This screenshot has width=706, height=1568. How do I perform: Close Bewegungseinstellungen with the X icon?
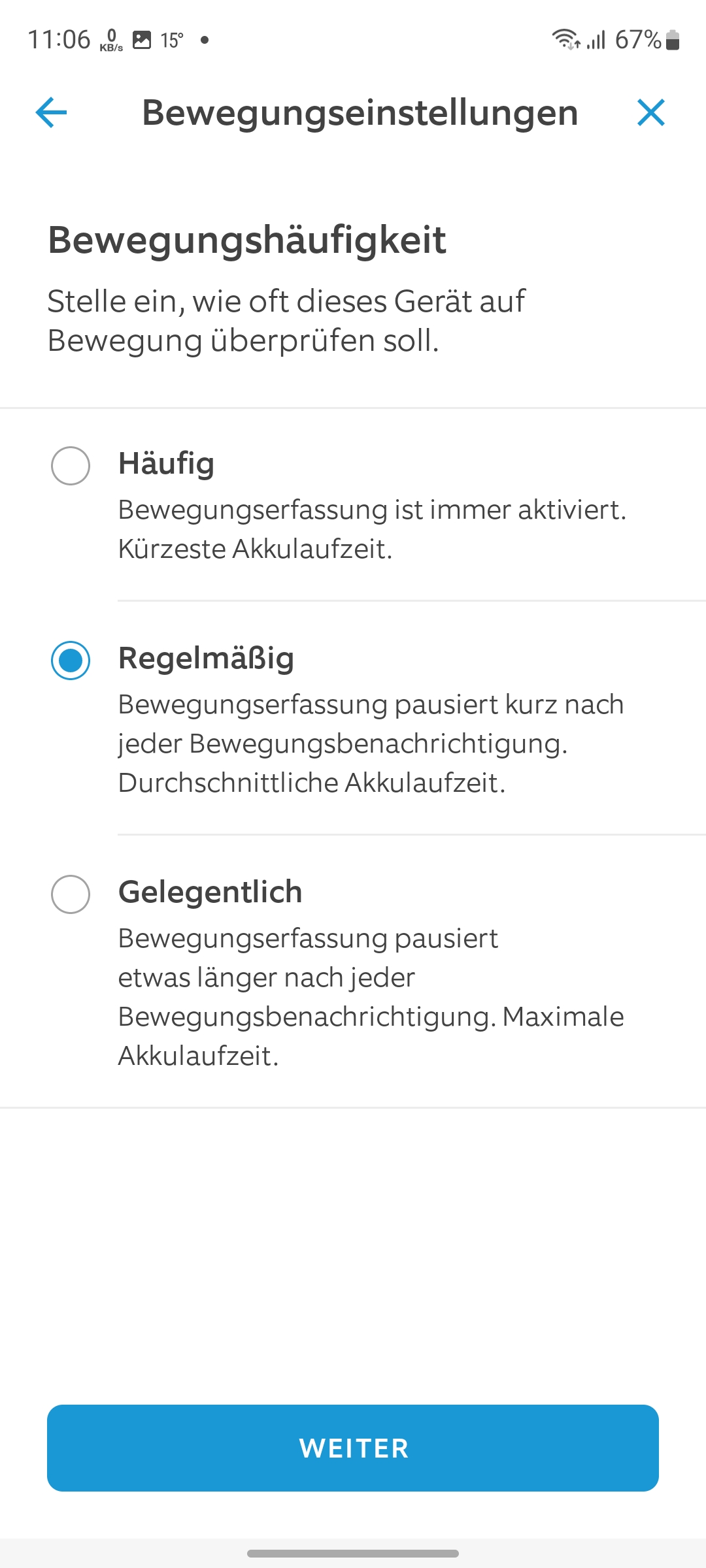pyautogui.click(x=650, y=112)
